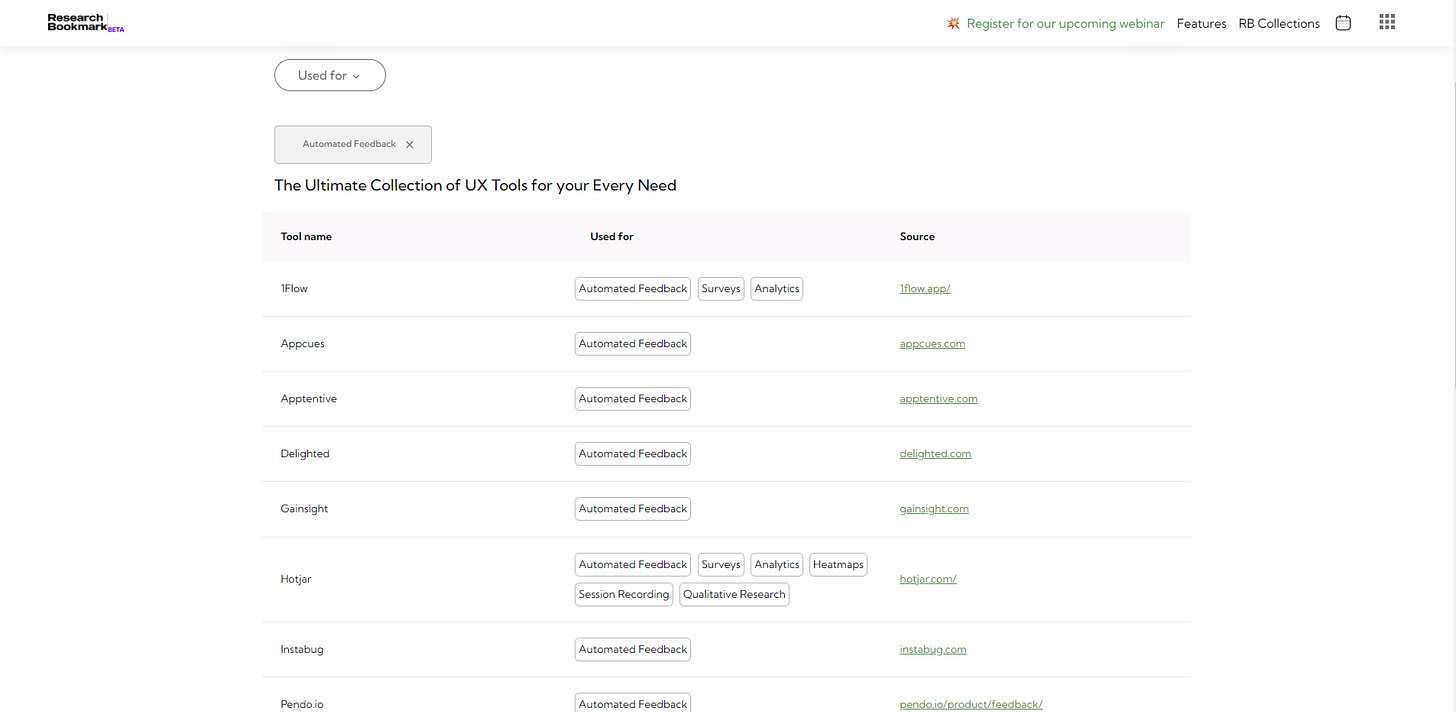
Task: Open the pendo.io/product/feedback/ link
Action: (971, 704)
